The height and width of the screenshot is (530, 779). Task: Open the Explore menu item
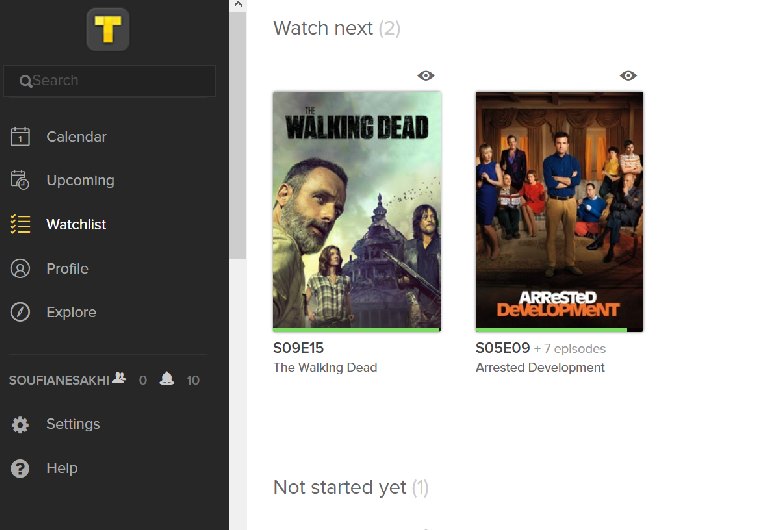[71, 312]
